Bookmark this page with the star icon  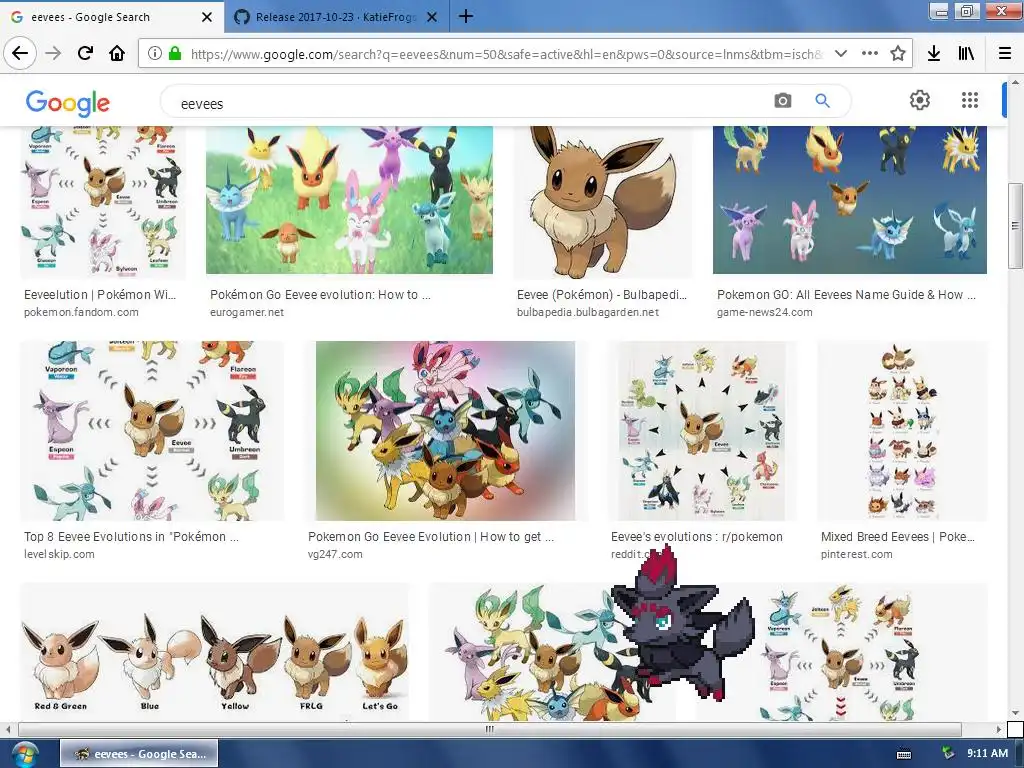898,53
